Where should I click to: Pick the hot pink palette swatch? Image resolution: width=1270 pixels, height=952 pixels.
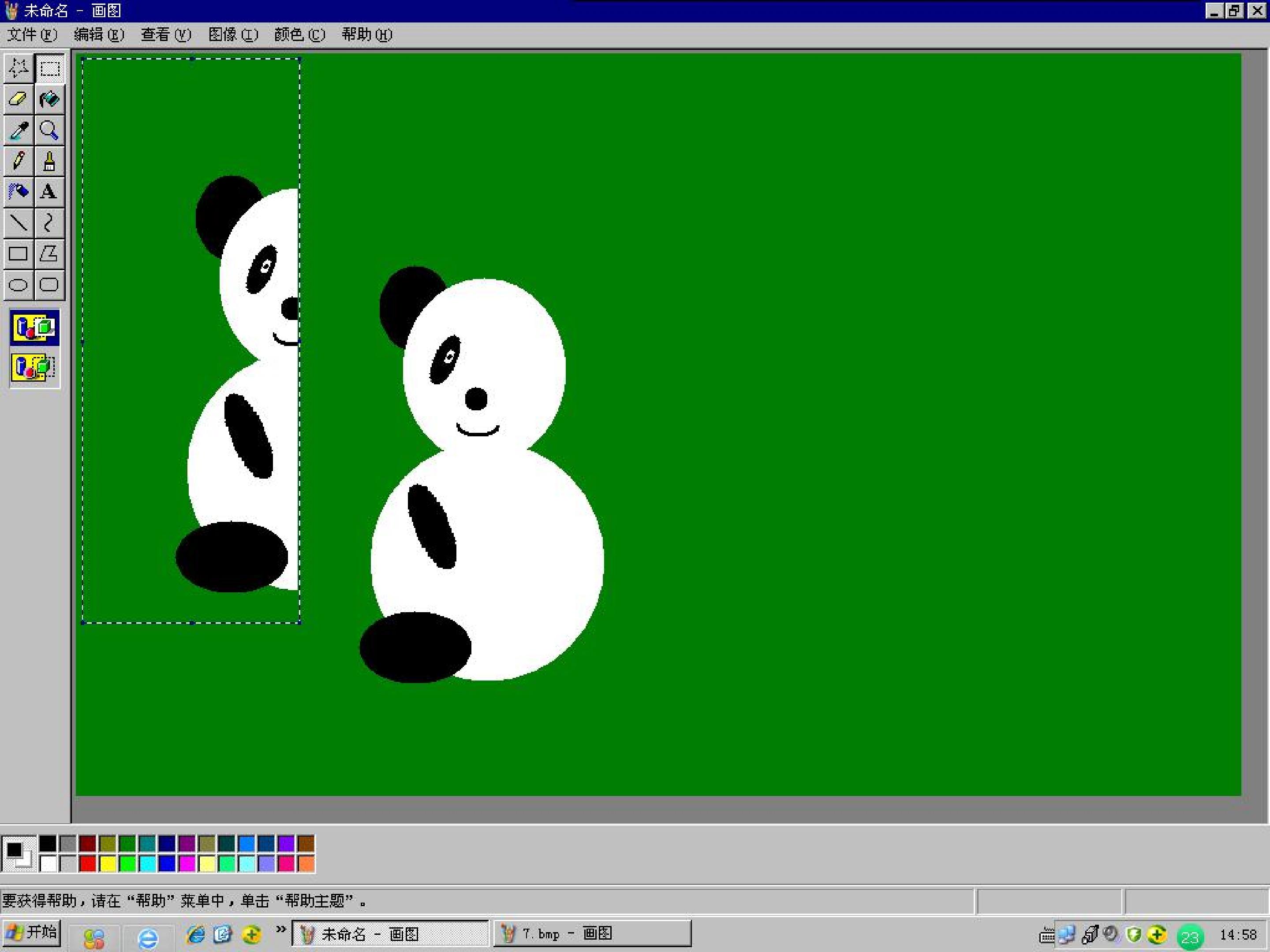click(286, 863)
